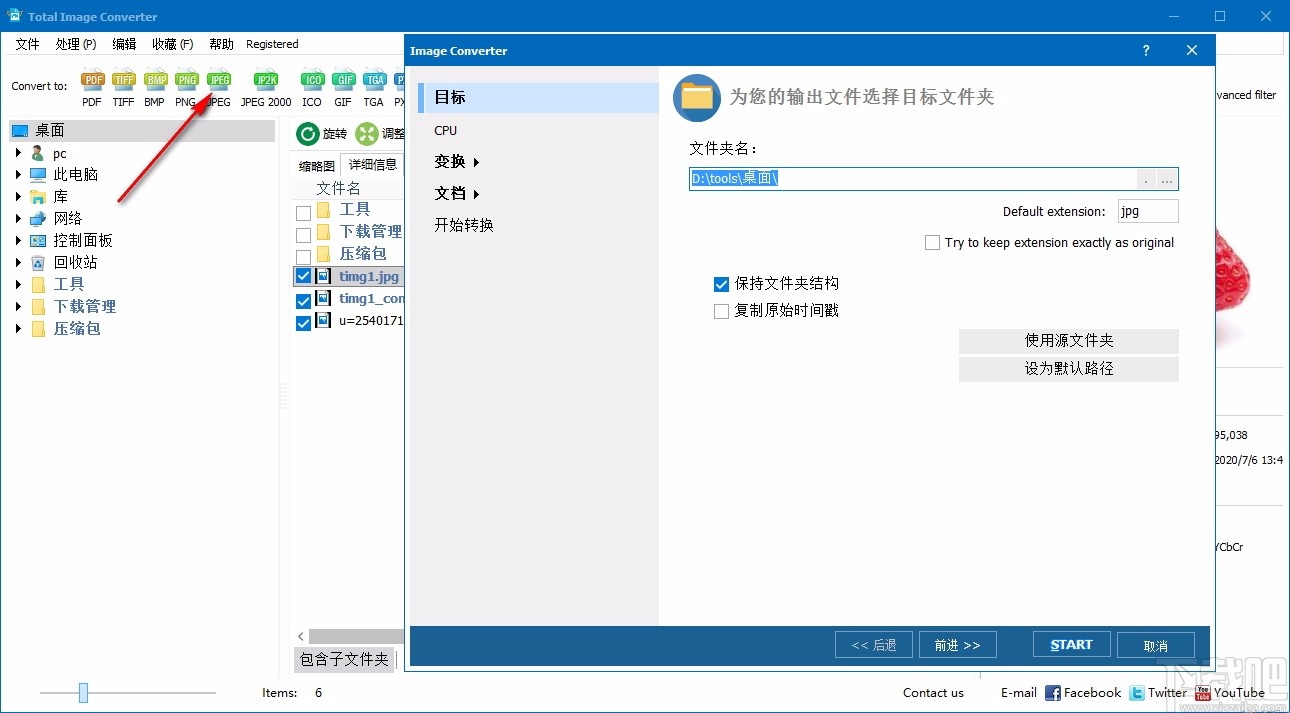Select 此电脑 computer icon in tree
The image size is (1290, 713).
[x=38, y=174]
